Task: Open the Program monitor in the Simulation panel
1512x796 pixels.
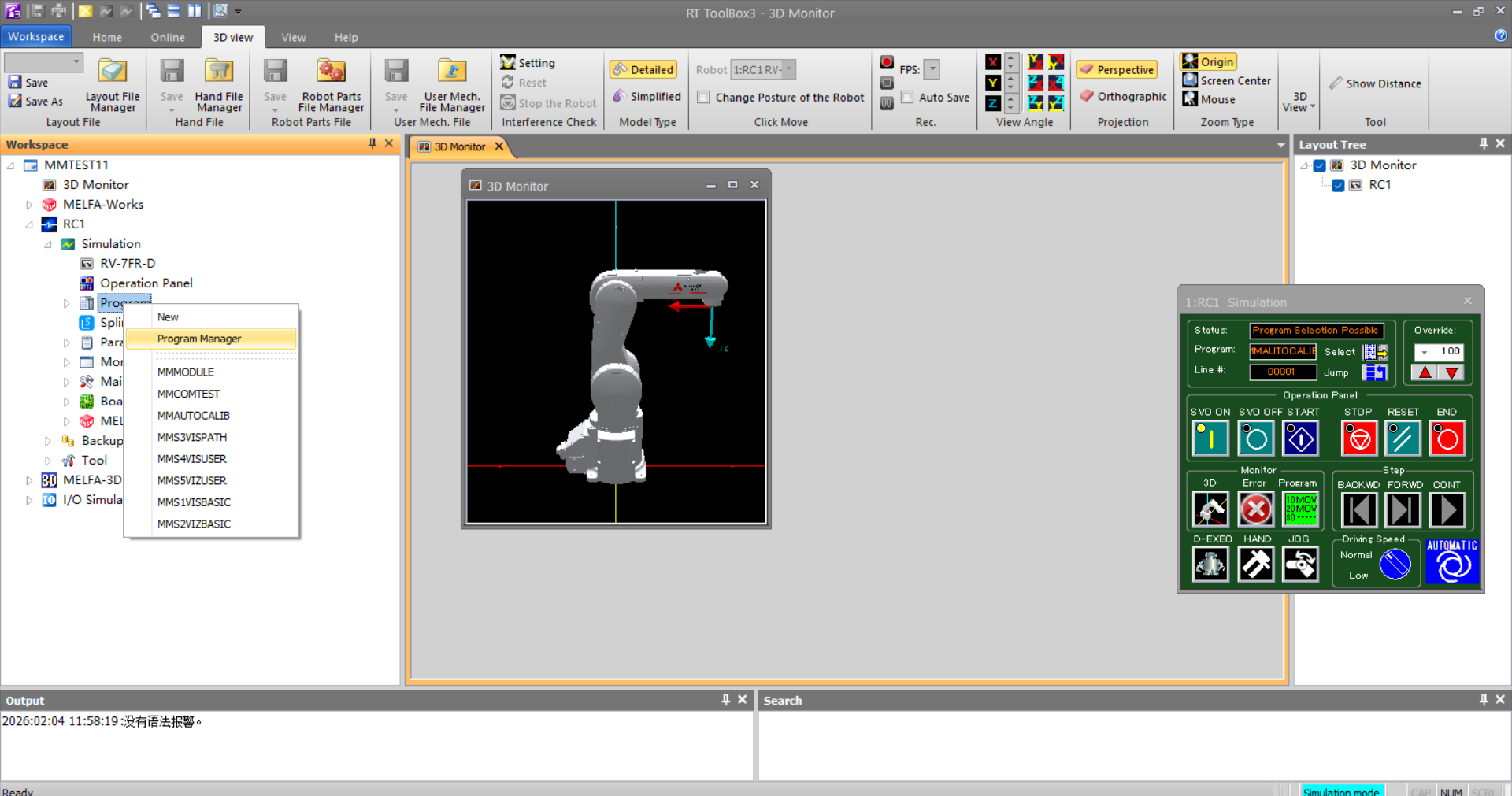Action: coord(1300,509)
